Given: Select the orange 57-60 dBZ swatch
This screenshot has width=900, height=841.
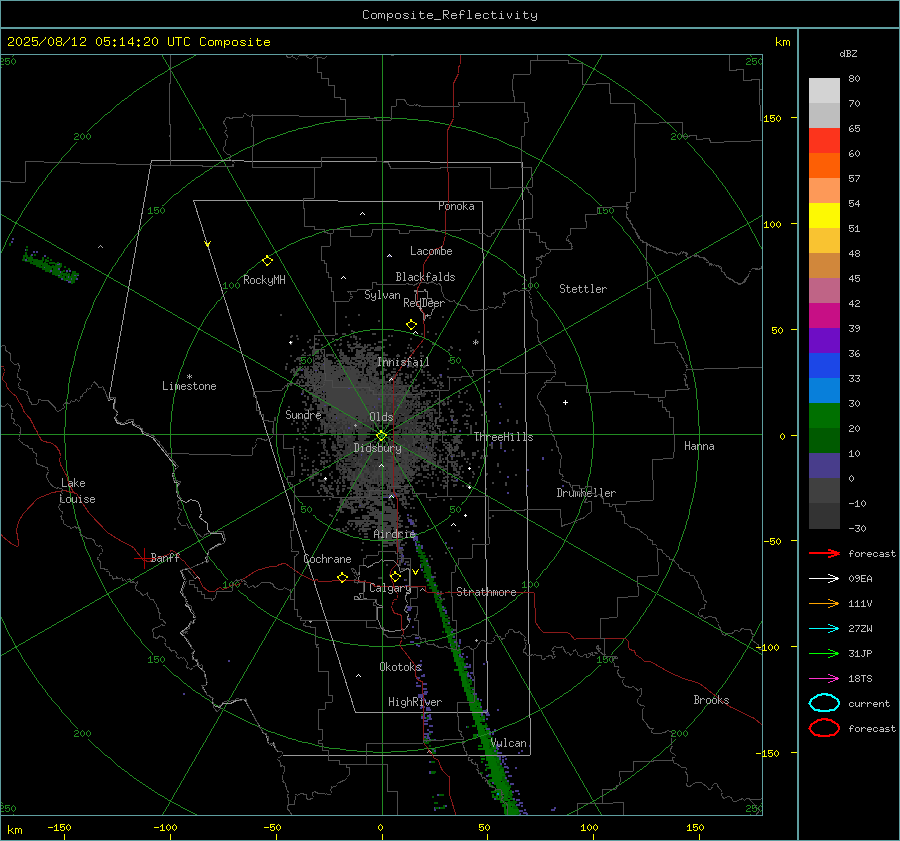Looking at the screenshot, I should coord(824,165).
